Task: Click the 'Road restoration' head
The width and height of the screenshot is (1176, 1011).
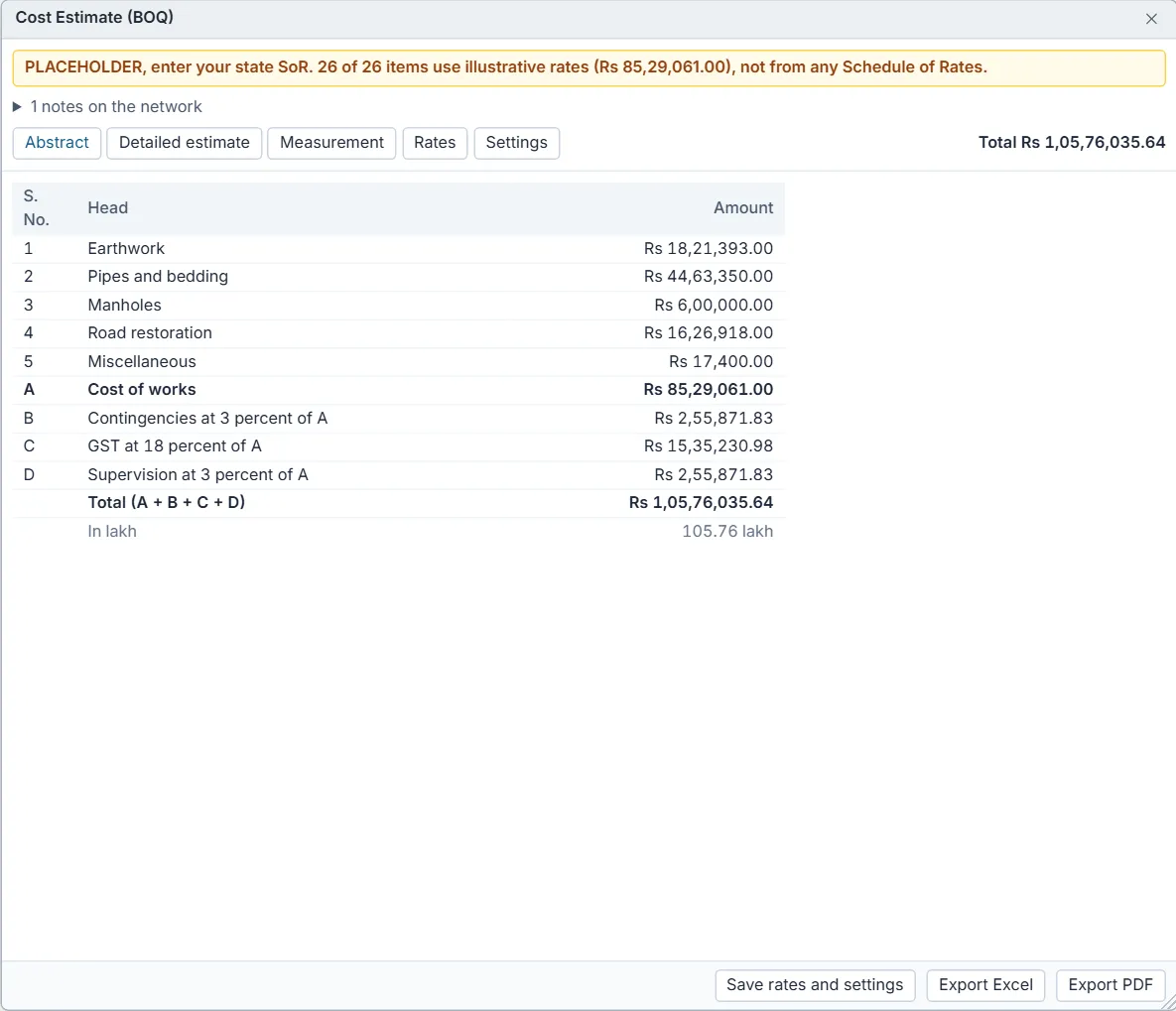Action: point(150,333)
